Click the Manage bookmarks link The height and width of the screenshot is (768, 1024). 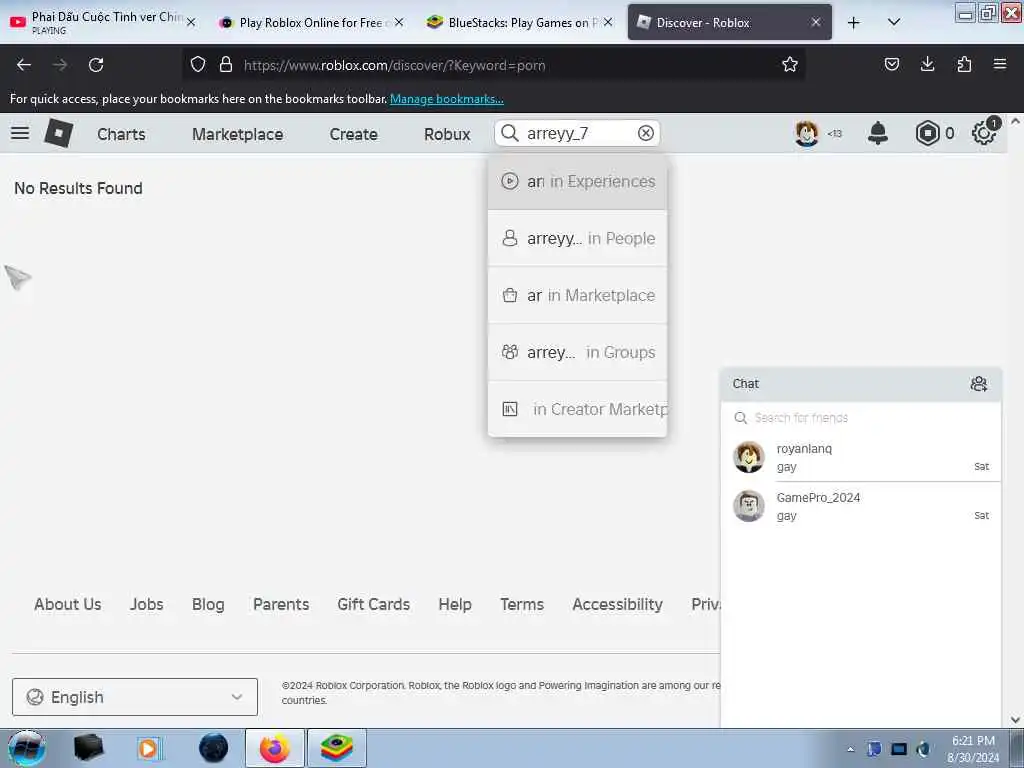pos(447,99)
